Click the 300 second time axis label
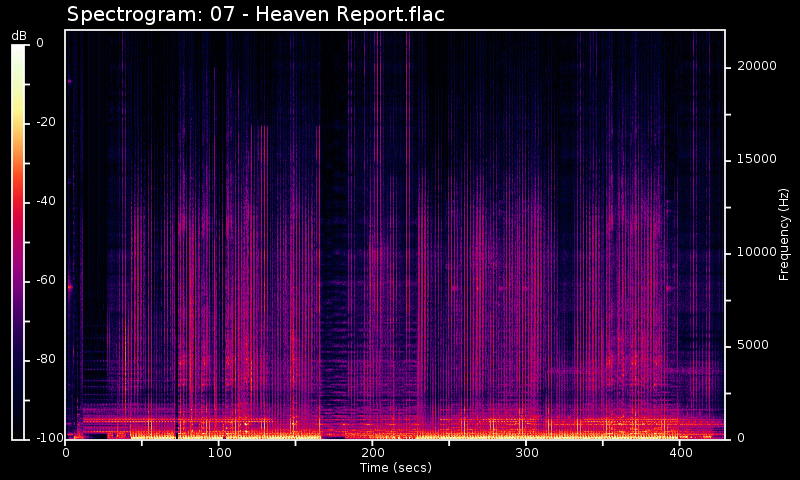Image resolution: width=800 pixels, height=480 pixels. [526, 453]
